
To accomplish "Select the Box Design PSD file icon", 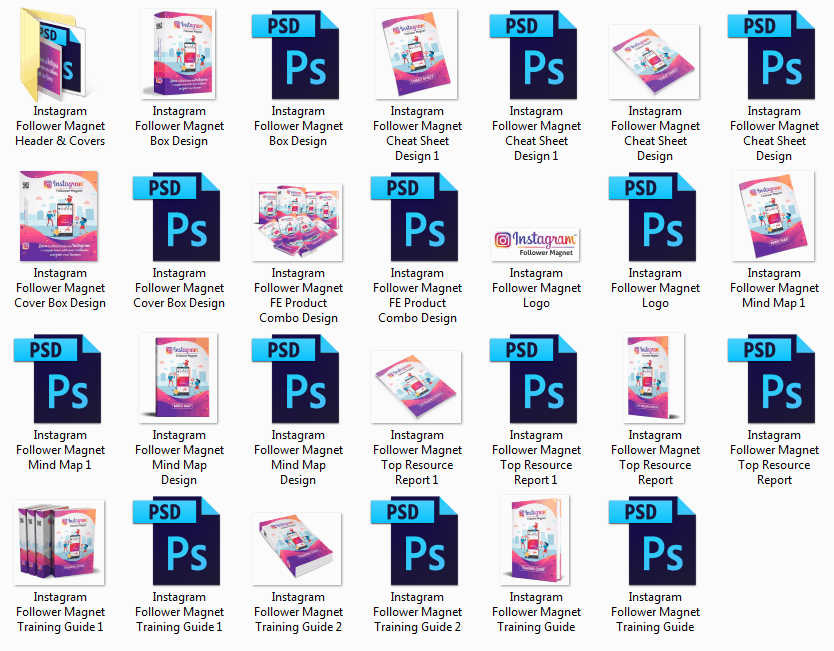I will pos(296,55).
